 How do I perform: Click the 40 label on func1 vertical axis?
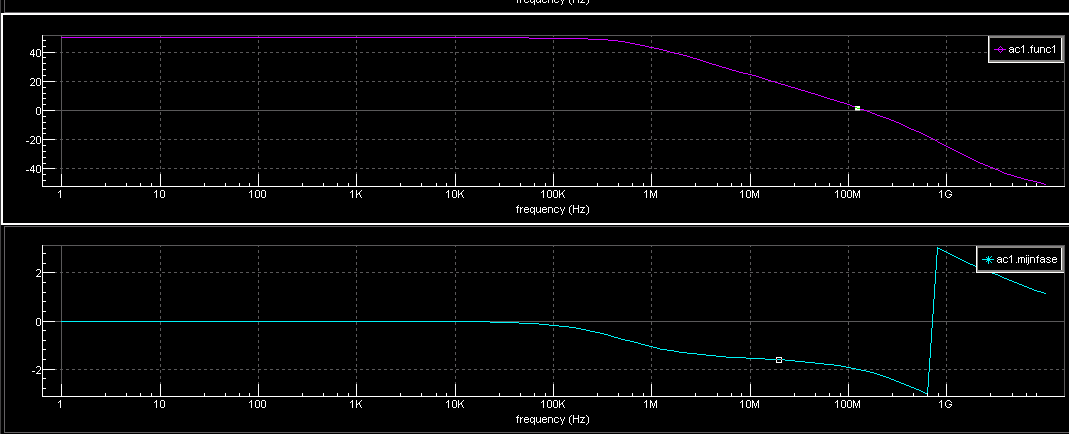pos(33,52)
